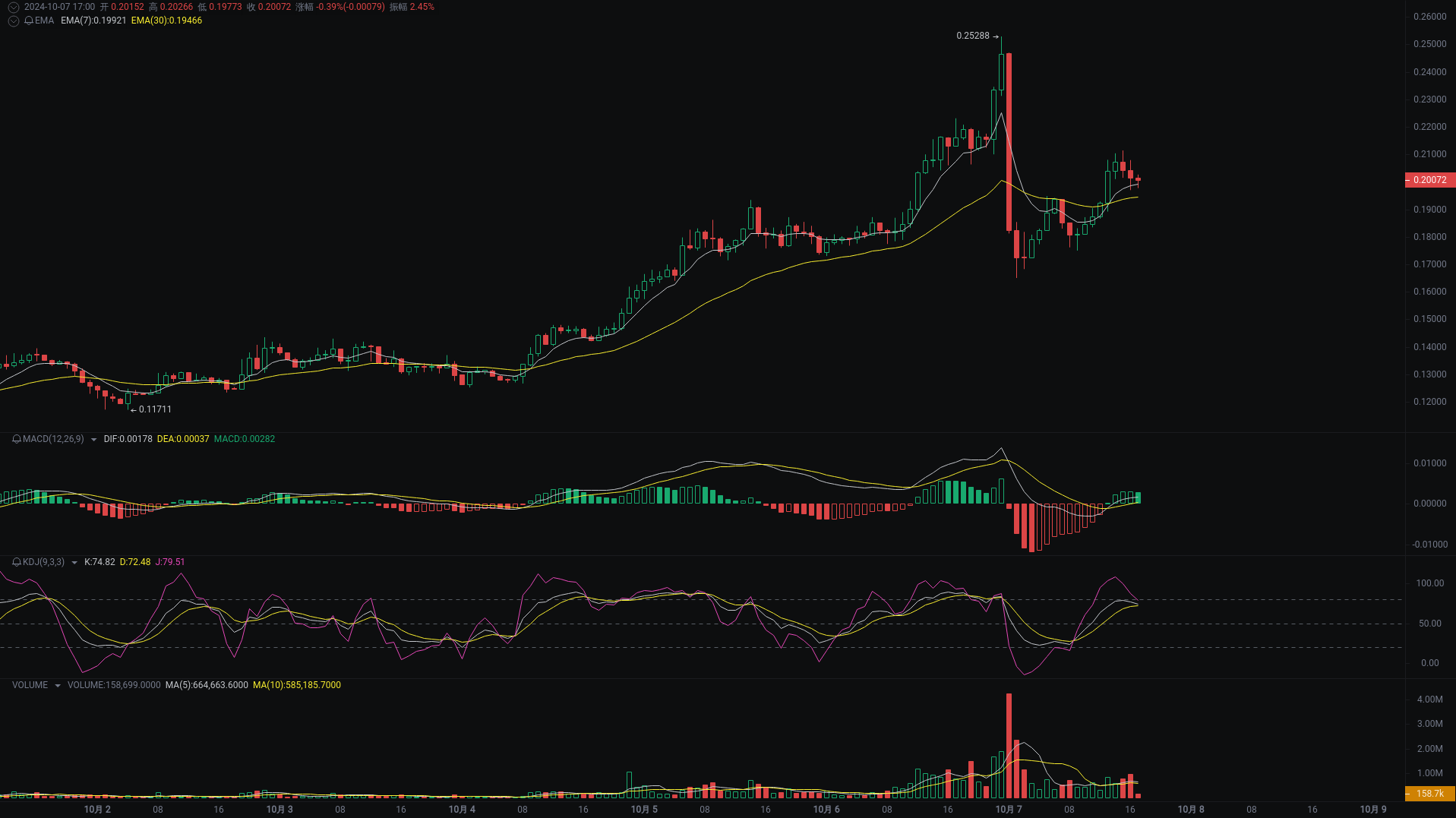Select the KDJ(9,3,3) indicator label
The height and width of the screenshot is (818, 1456).
(43, 562)
